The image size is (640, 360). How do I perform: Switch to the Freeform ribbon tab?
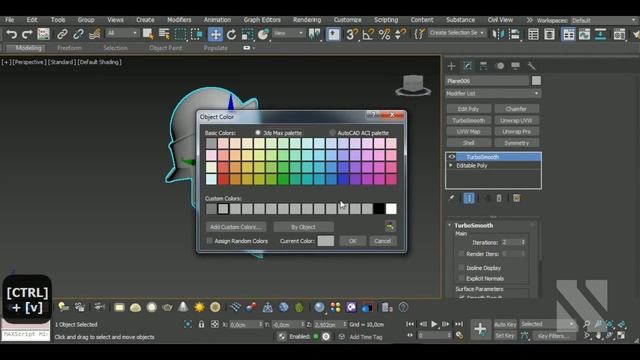(x=69, y=48)
